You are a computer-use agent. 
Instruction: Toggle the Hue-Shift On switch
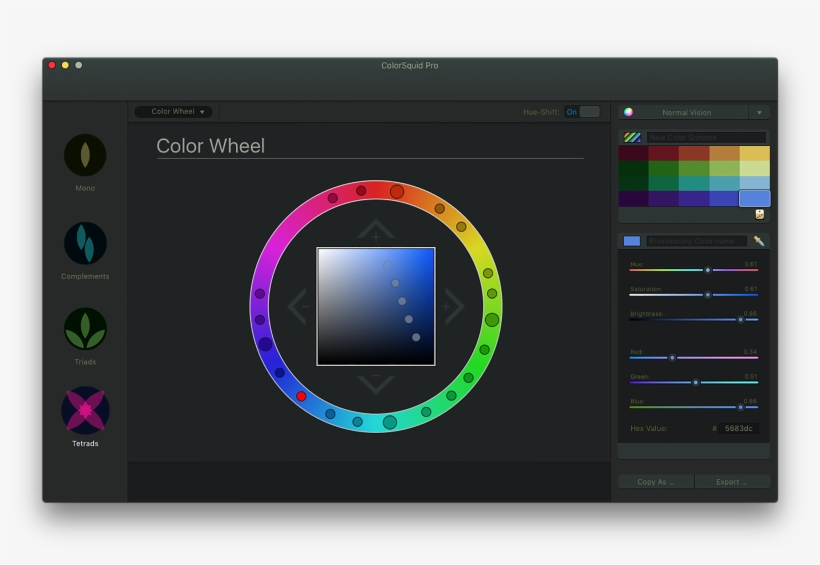[x=582, y=112]
